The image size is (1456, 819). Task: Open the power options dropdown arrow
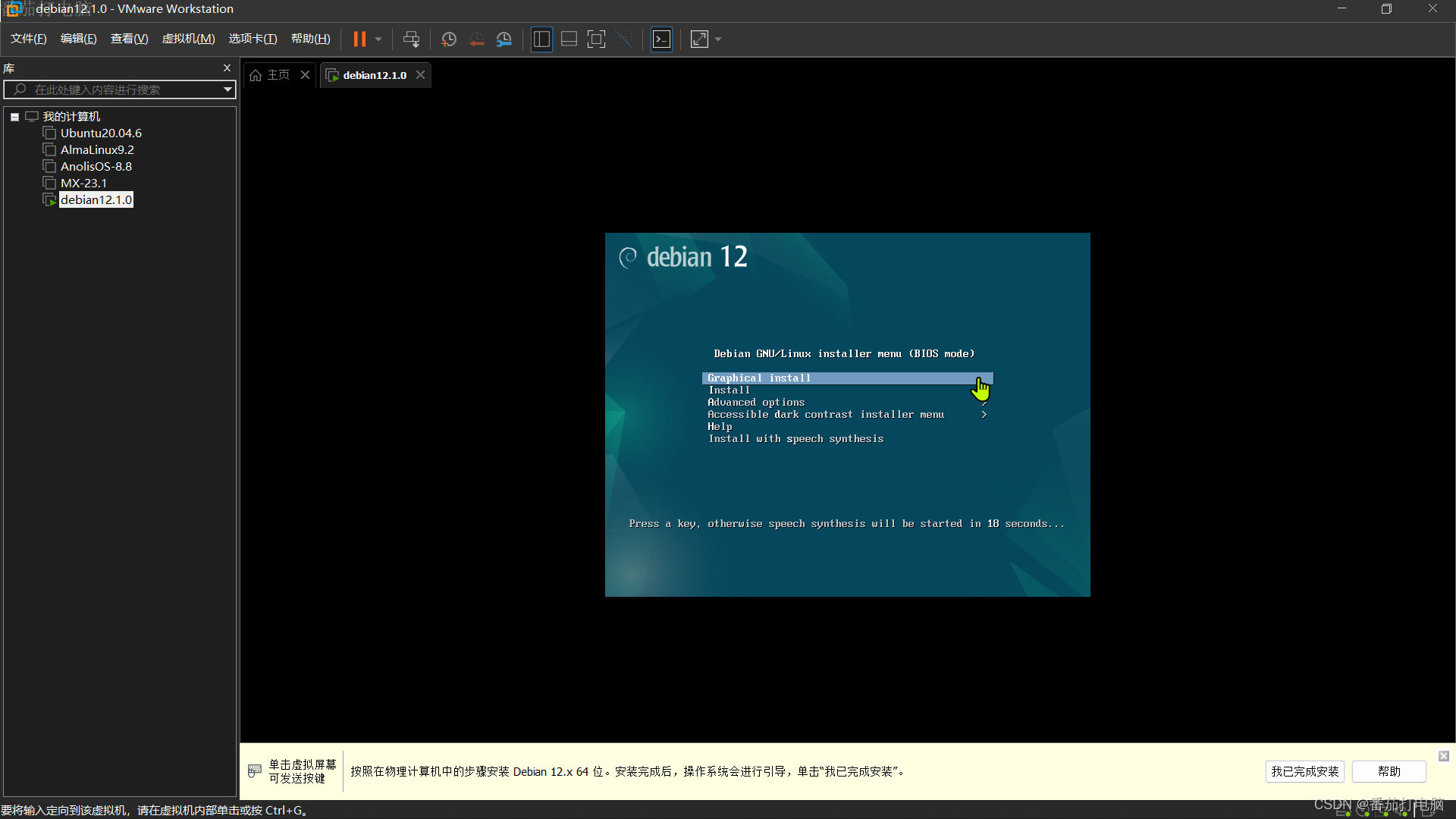[378, 39]
